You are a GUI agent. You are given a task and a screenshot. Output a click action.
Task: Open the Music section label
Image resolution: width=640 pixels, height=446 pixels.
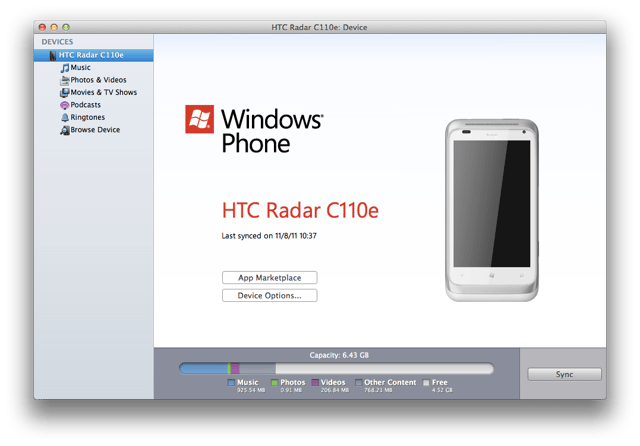tap(80, 67)
